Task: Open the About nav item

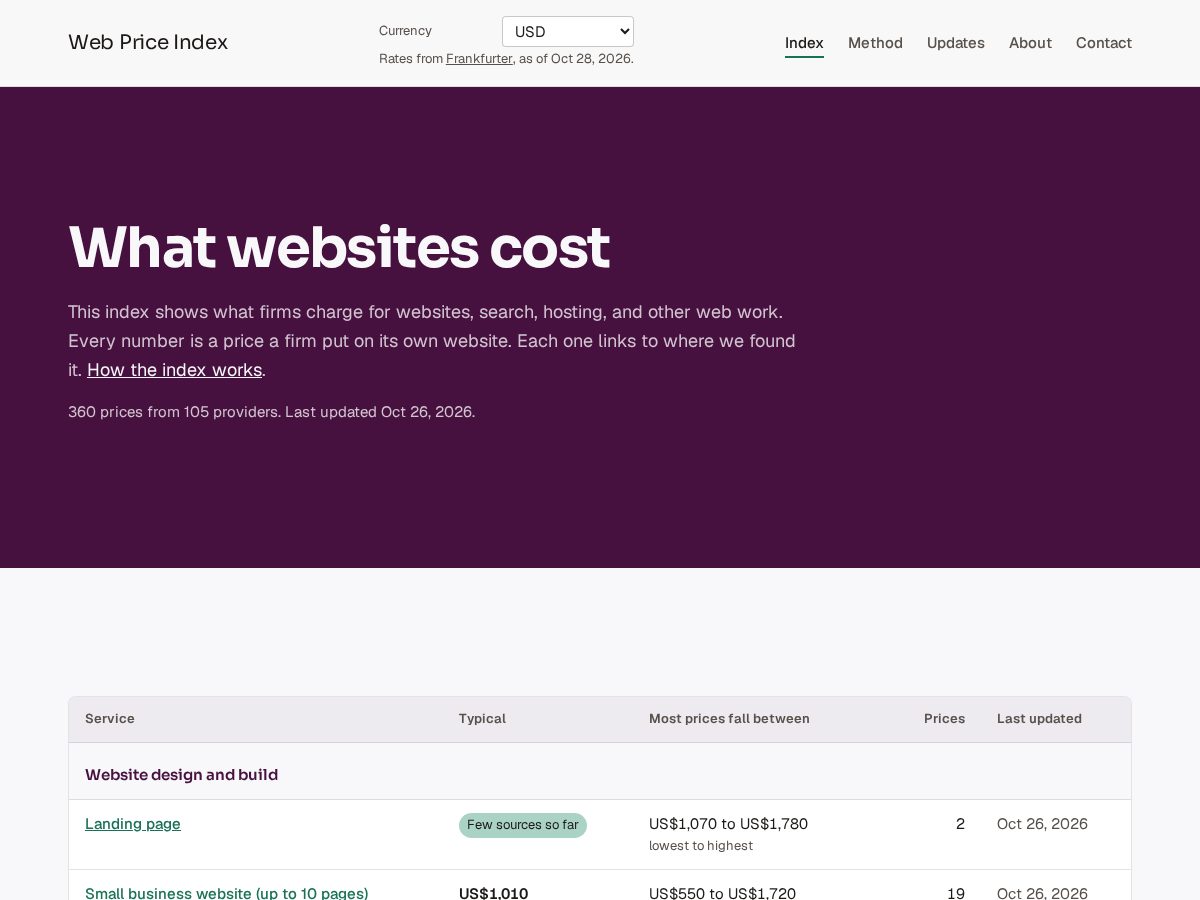Action: coord(1030,43)
